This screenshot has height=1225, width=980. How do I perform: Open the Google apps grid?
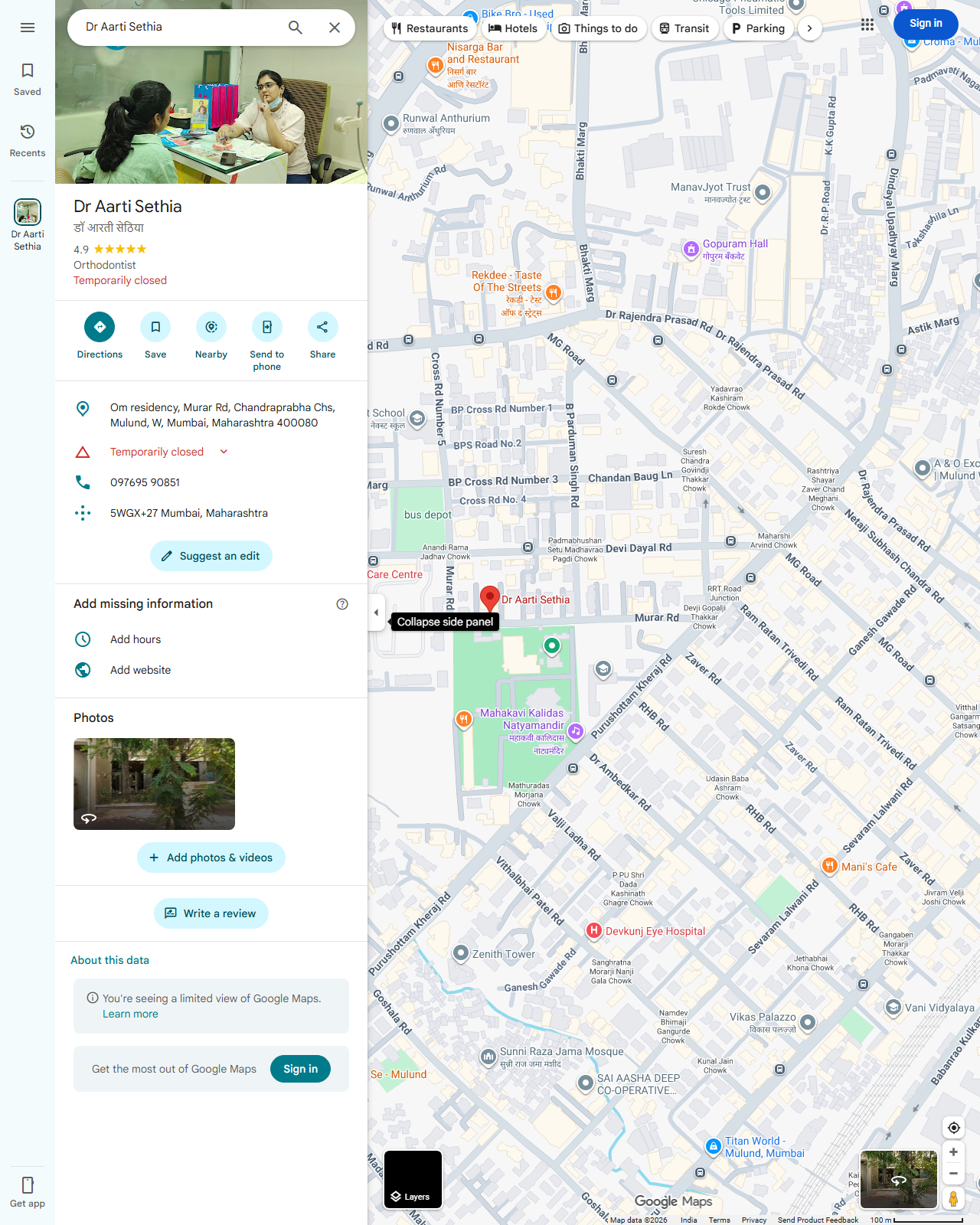point(867,24)
